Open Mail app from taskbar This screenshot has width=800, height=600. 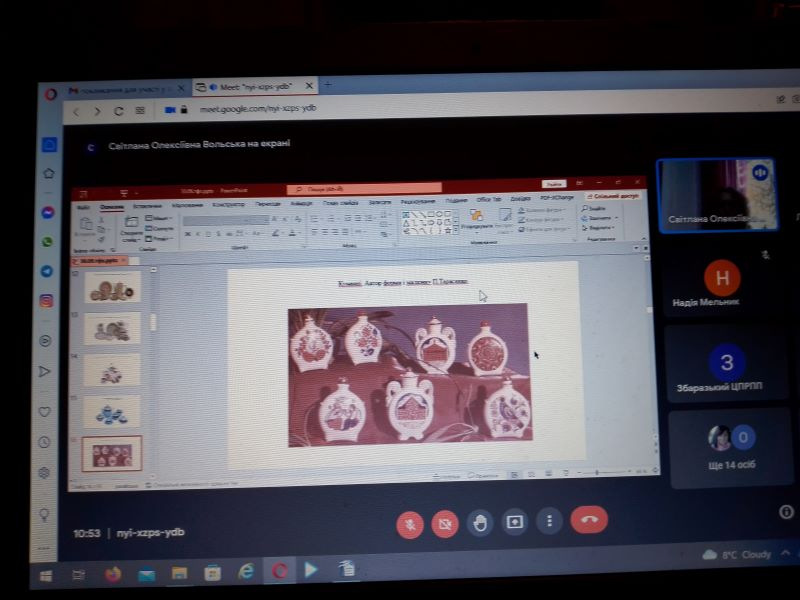click(x=146, y=575)
